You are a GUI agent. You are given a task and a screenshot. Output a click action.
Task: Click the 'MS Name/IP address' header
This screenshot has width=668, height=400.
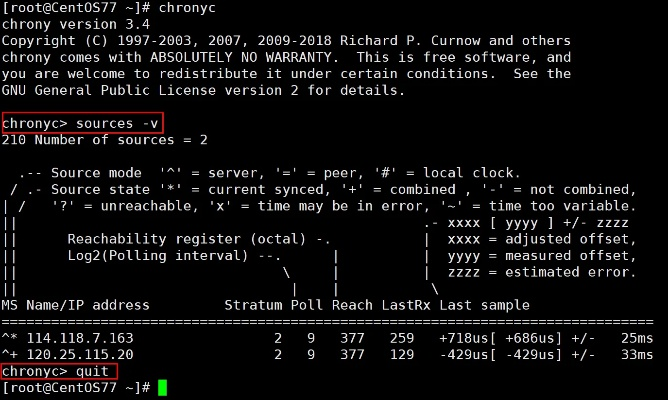click(76, 305)
